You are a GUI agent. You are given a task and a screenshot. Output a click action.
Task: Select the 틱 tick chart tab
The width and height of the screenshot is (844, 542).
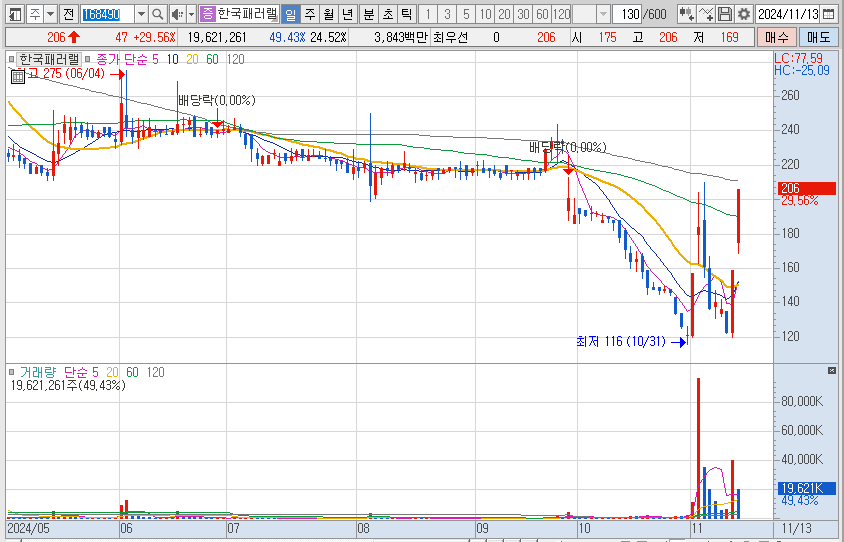click(x=406, y=14)
